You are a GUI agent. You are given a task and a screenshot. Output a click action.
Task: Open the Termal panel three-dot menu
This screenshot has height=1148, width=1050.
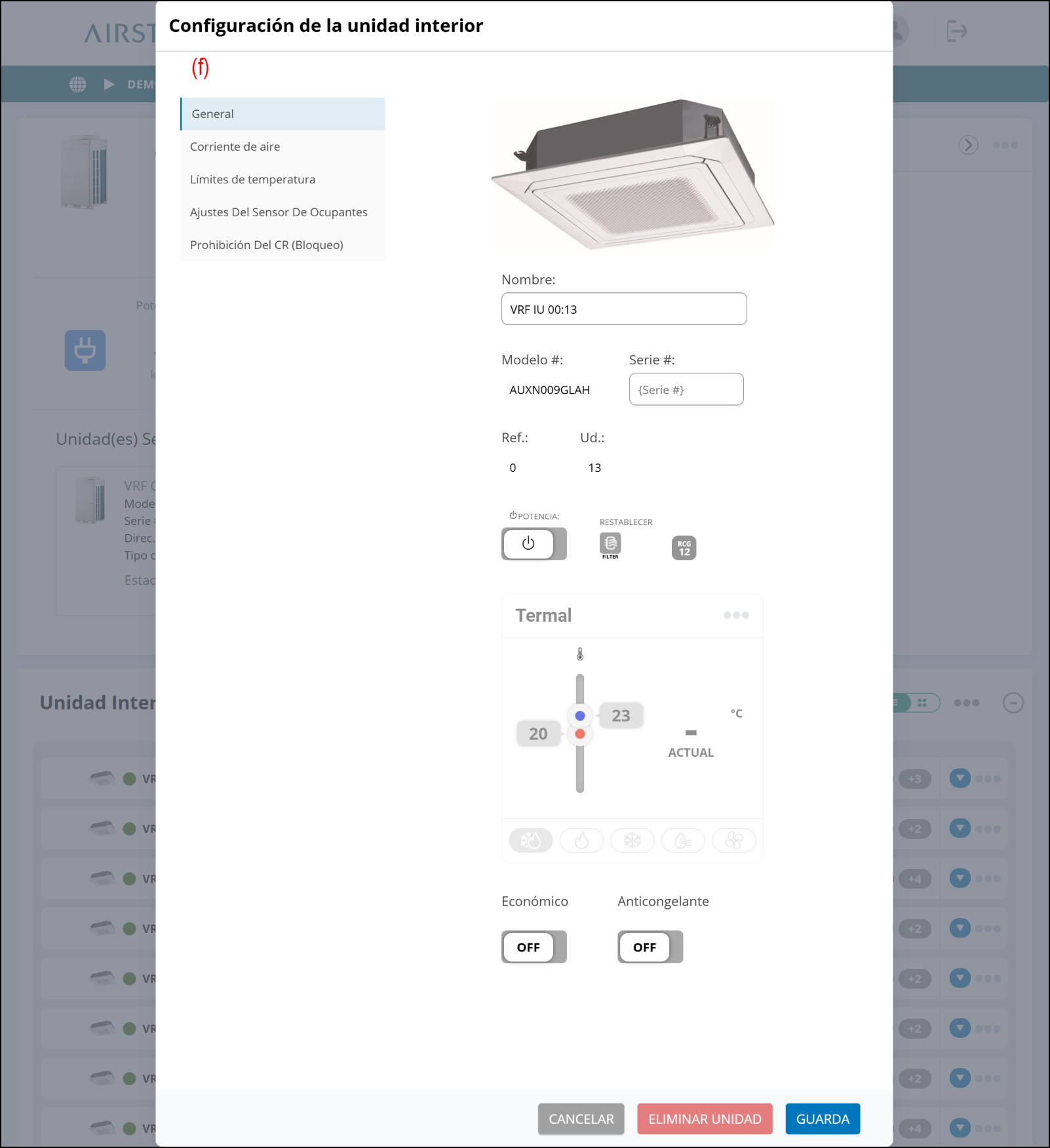tap(736, 615)
